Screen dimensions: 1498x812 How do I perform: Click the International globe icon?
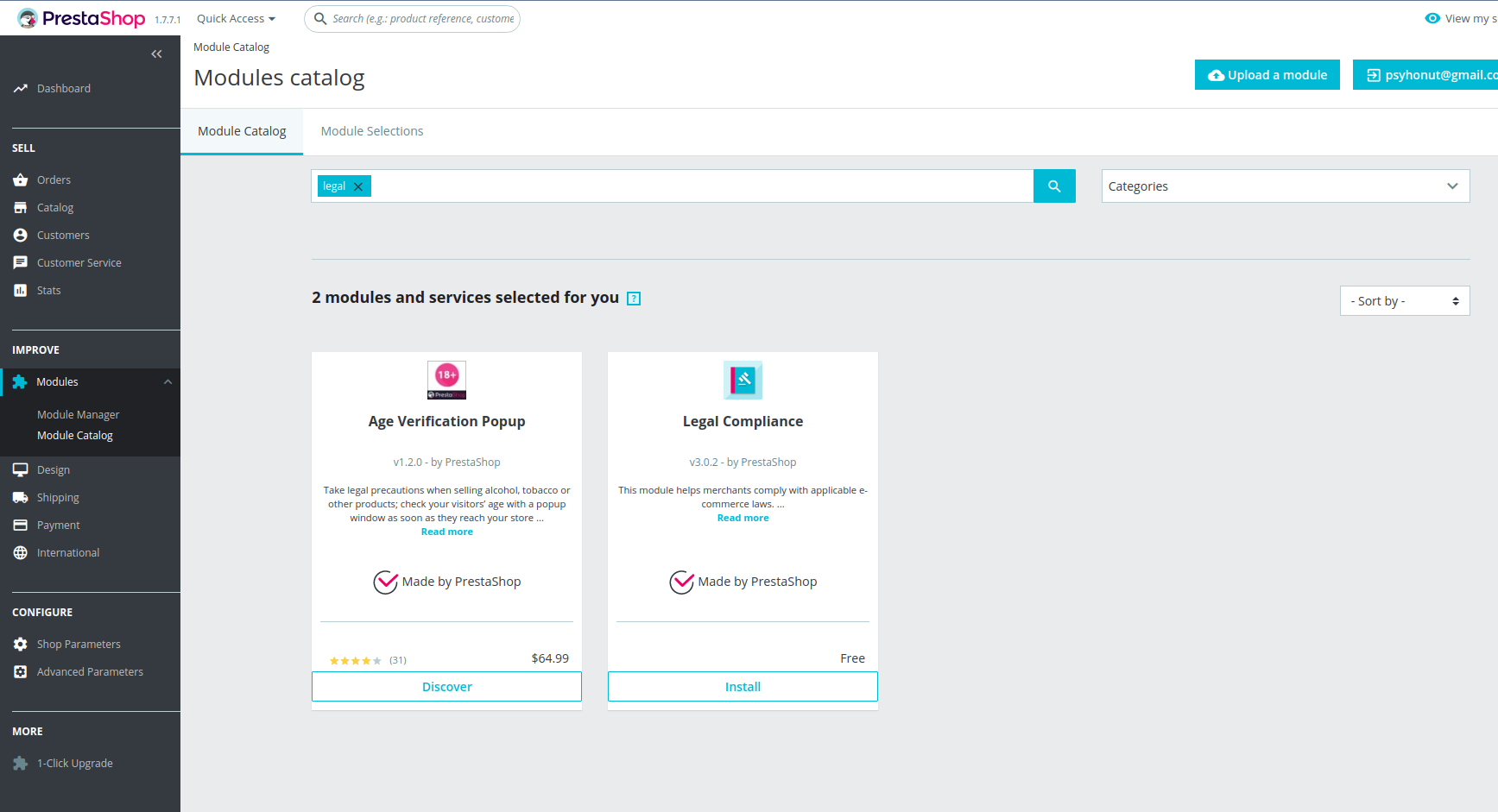(x=21, y=553)
